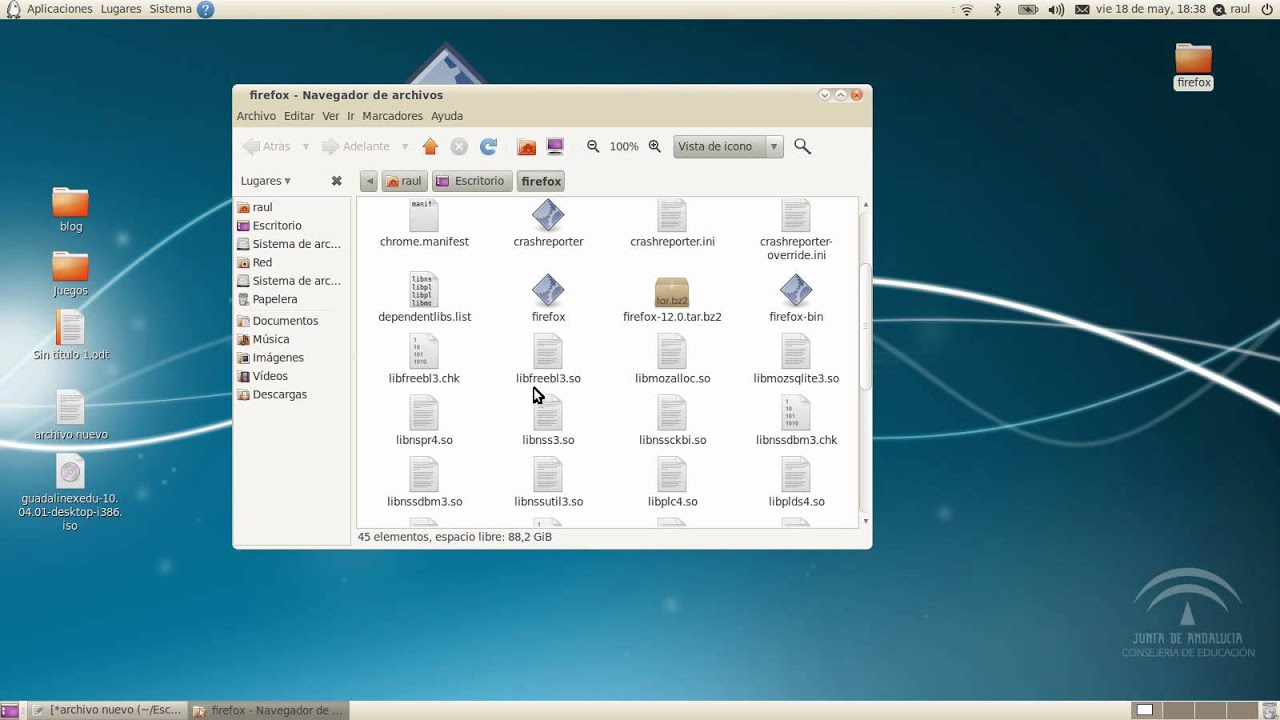Viewport: 1280px width, 720px height.
Task: Open the Aplicaciones menu in top panel
Action: 60,9
